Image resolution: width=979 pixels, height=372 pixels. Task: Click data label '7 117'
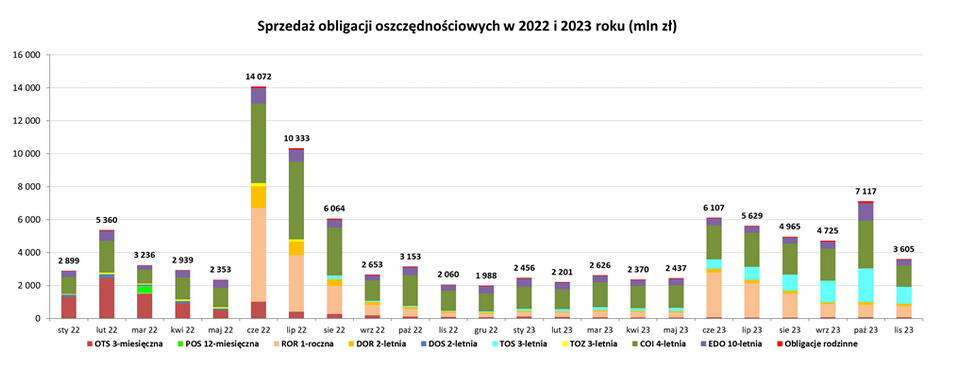867,191
